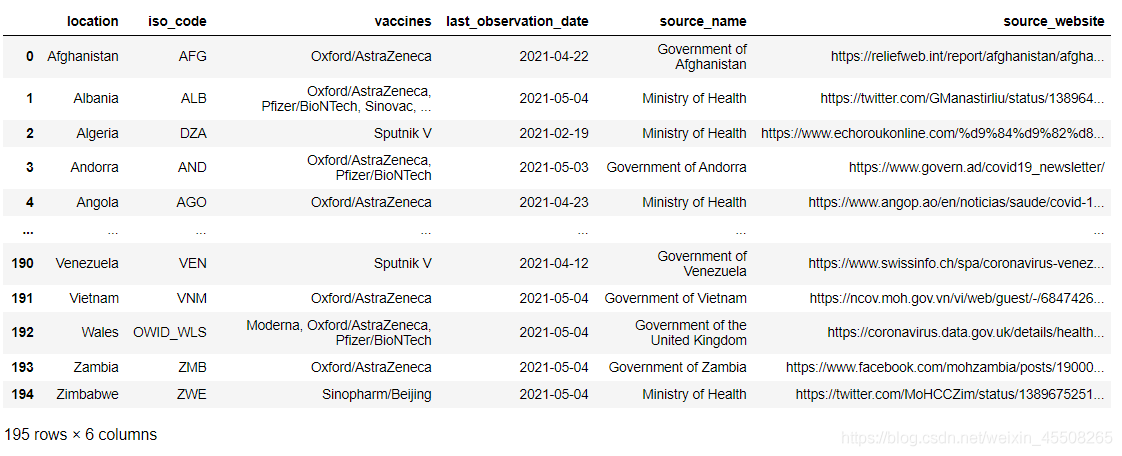Screen dimensions: 1122x456
Task: Click the source_website column header
Action: (1054, 21)
